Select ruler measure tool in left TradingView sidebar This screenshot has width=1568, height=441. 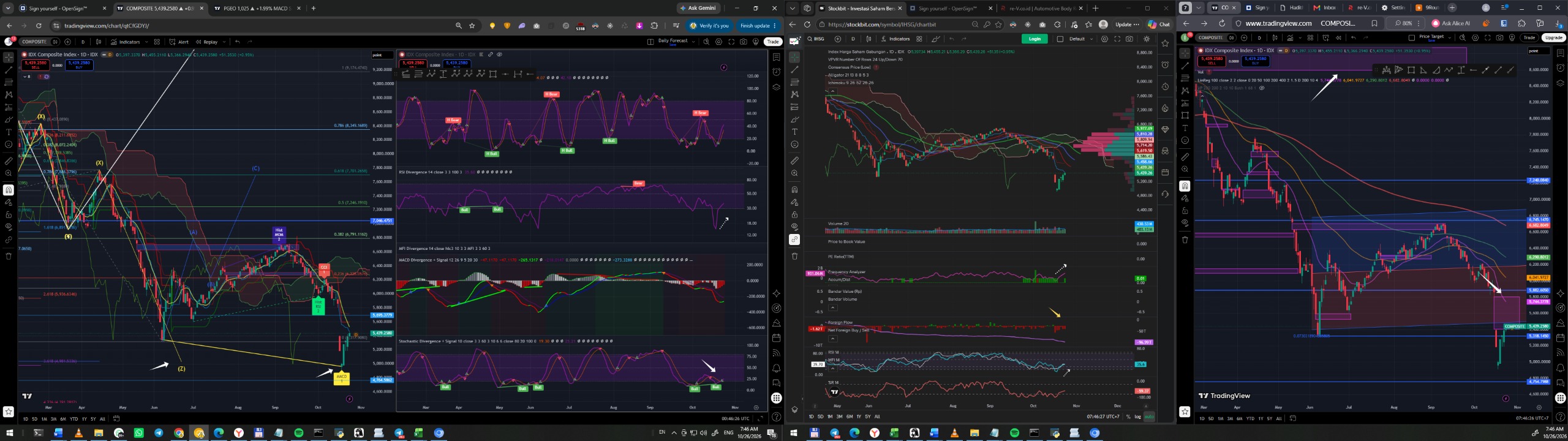click(9, 161)
